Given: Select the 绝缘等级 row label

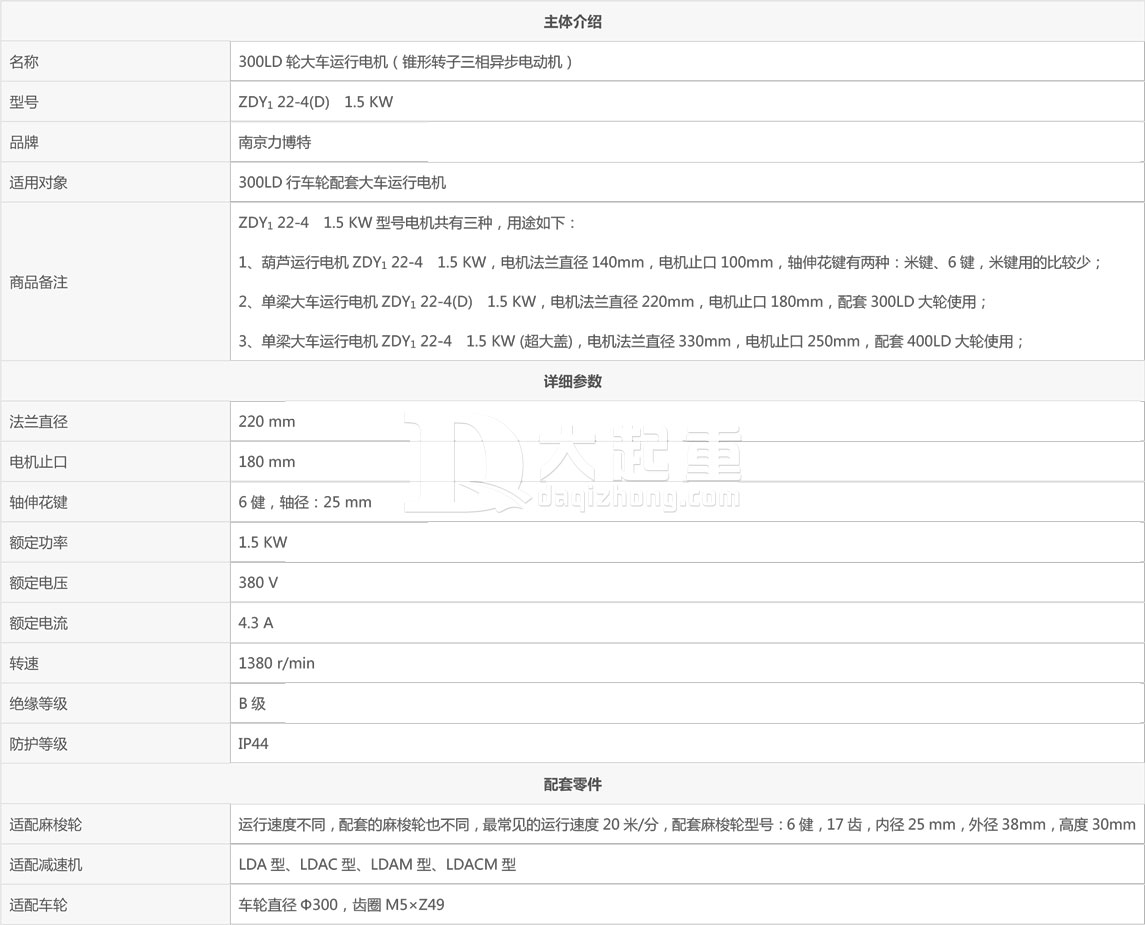Looking at the screenshot, I should (x=39, y=704).
